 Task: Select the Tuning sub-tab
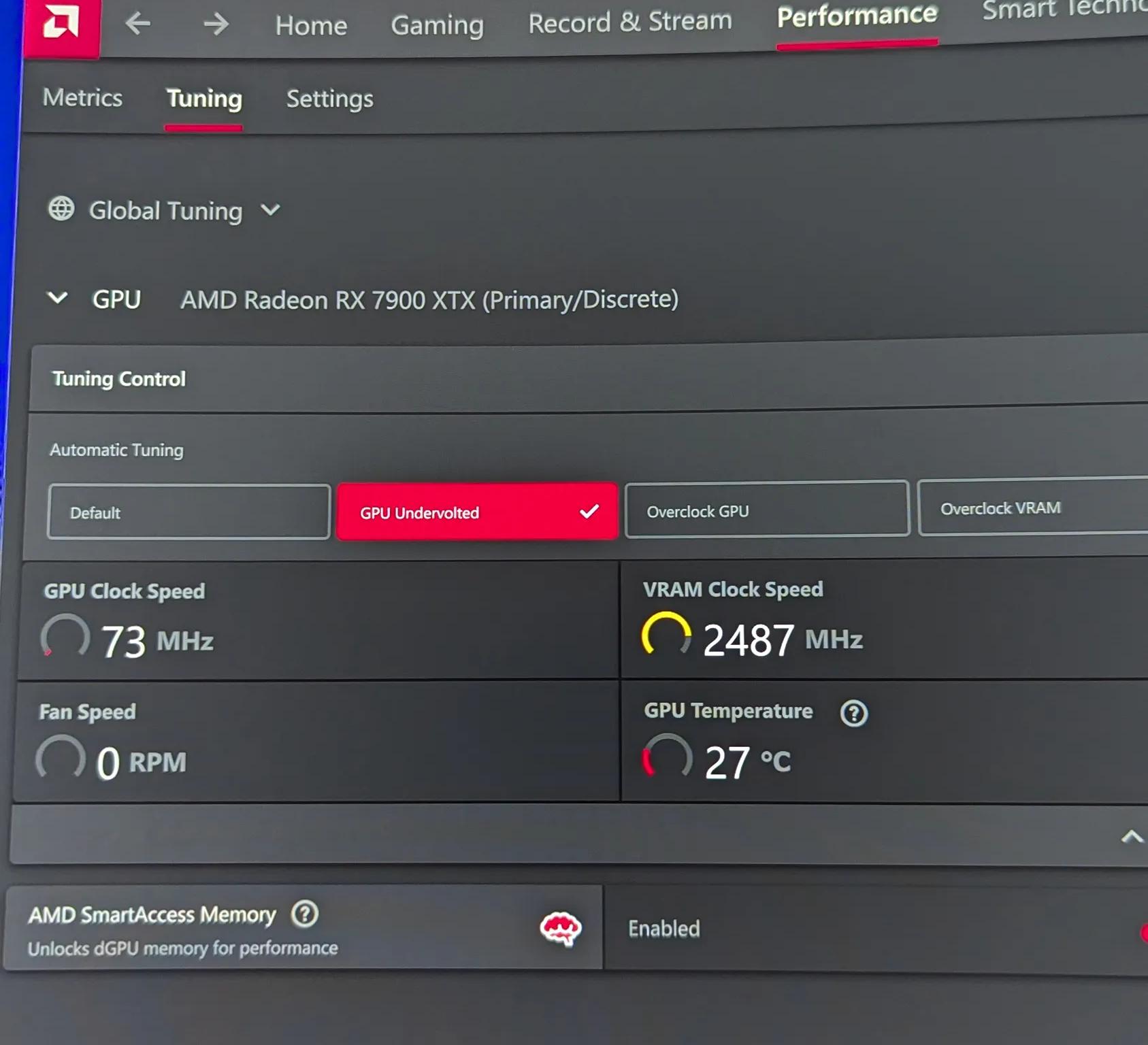click(x=204, y=99)
